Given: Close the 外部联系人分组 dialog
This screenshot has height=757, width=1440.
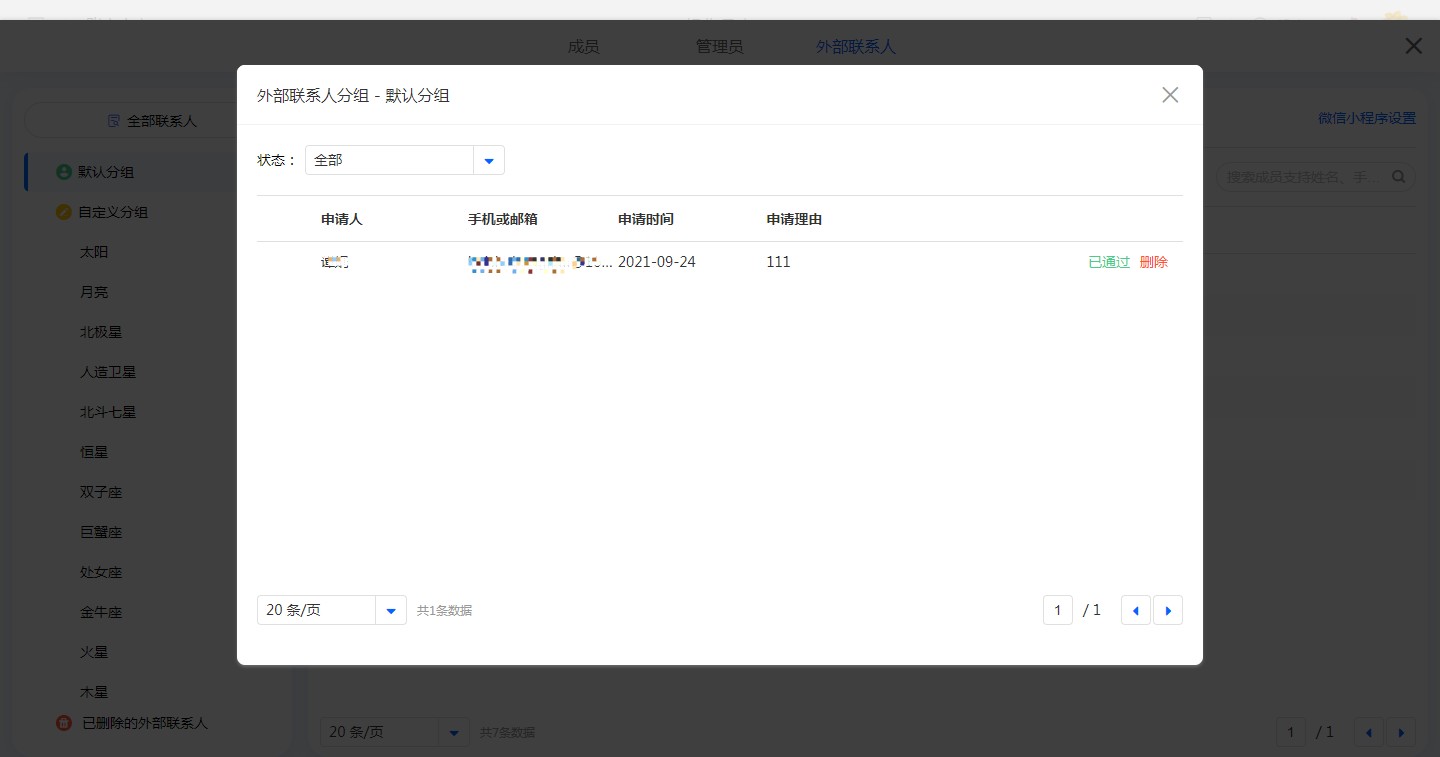Looking at the screenshot, I should 1169,95.
